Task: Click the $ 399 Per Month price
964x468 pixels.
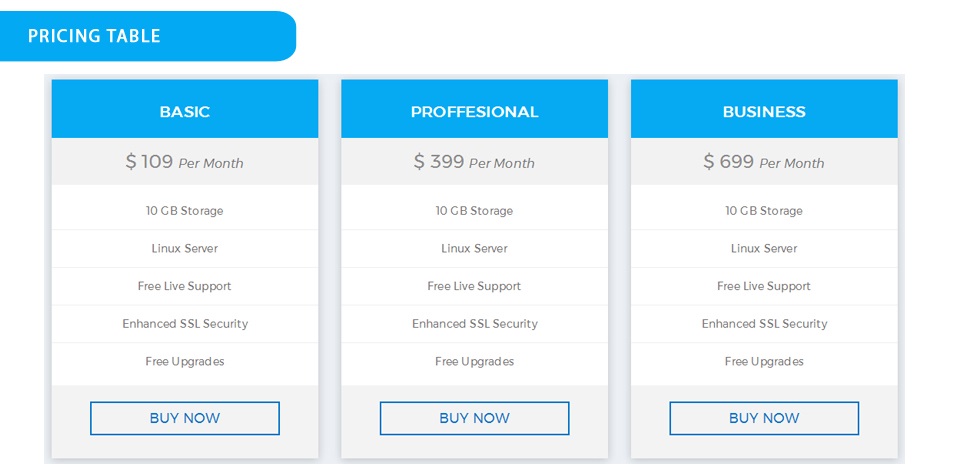Action: click(x=474, y=162)
